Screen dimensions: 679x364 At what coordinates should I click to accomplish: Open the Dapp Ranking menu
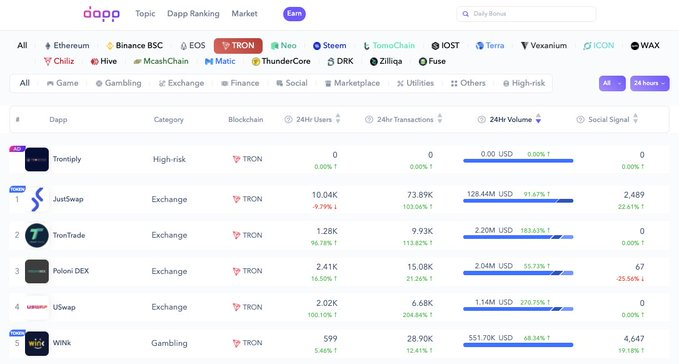click(193, 14)
